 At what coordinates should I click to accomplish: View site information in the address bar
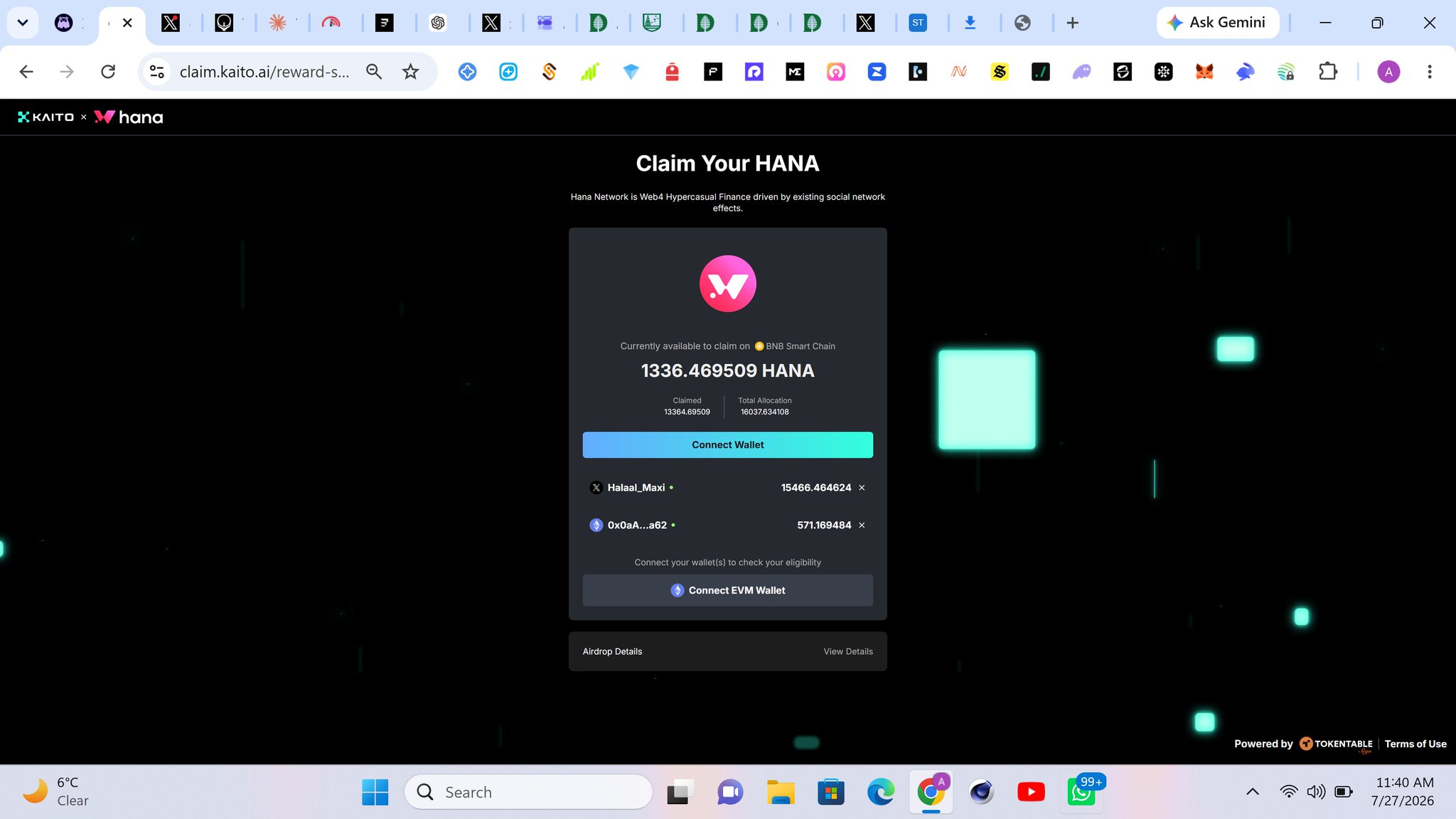click(156, 72)
